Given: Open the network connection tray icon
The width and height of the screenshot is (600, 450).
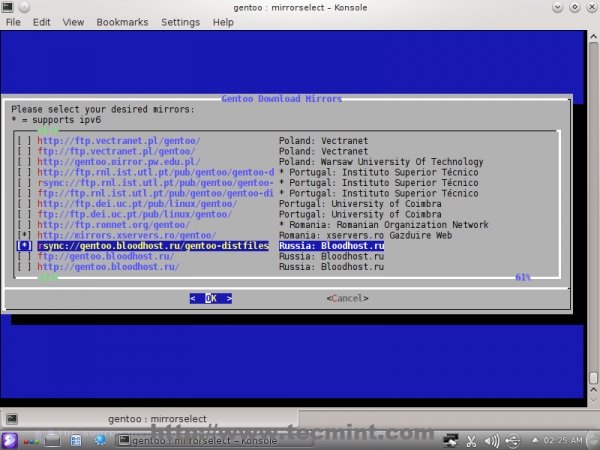Looking at the screenshot, I should (x=450, y=441).
